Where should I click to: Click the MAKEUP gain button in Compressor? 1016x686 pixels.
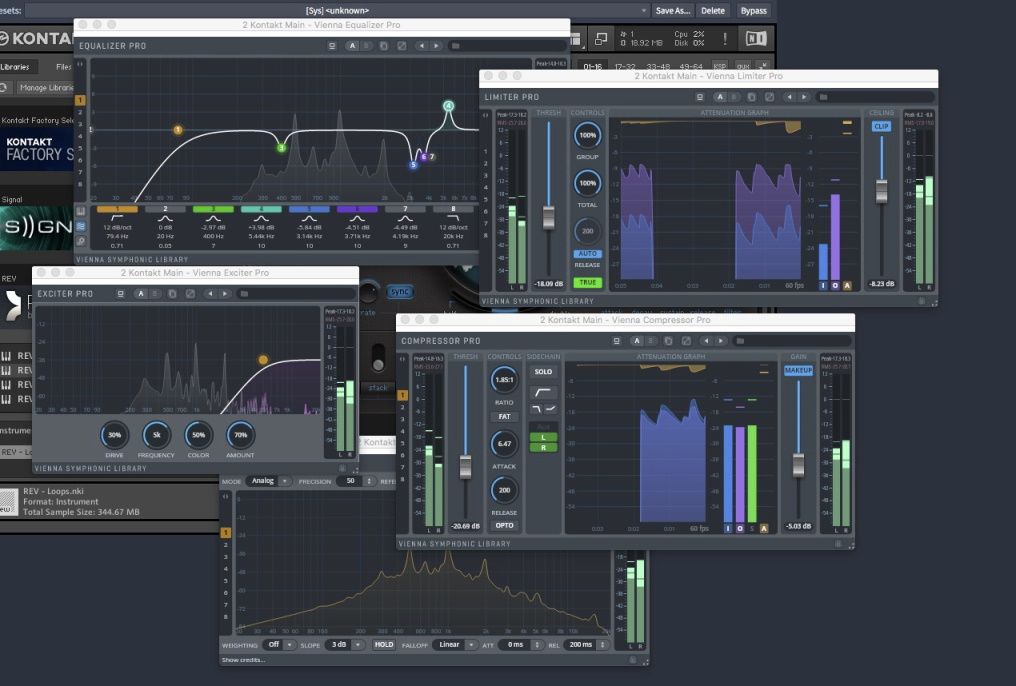click(x=798, y=371)
